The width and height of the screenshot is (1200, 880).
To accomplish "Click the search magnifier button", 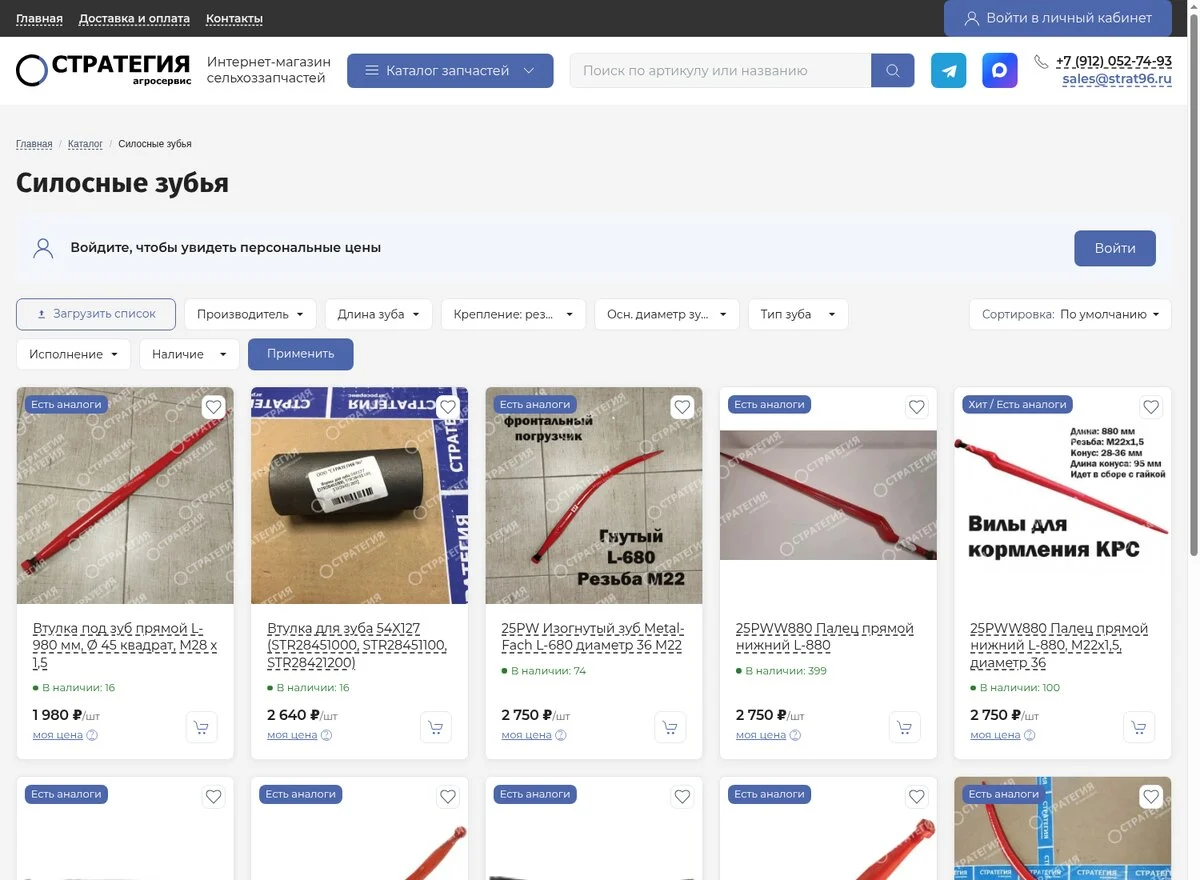I will click(893, 71).
